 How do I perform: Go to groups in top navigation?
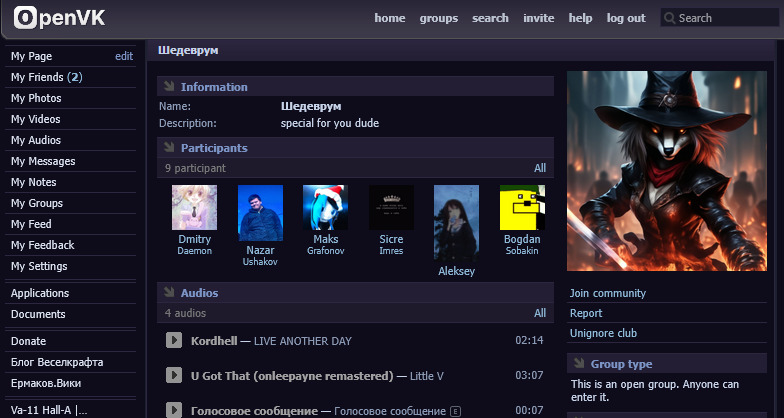click(438, 18)
